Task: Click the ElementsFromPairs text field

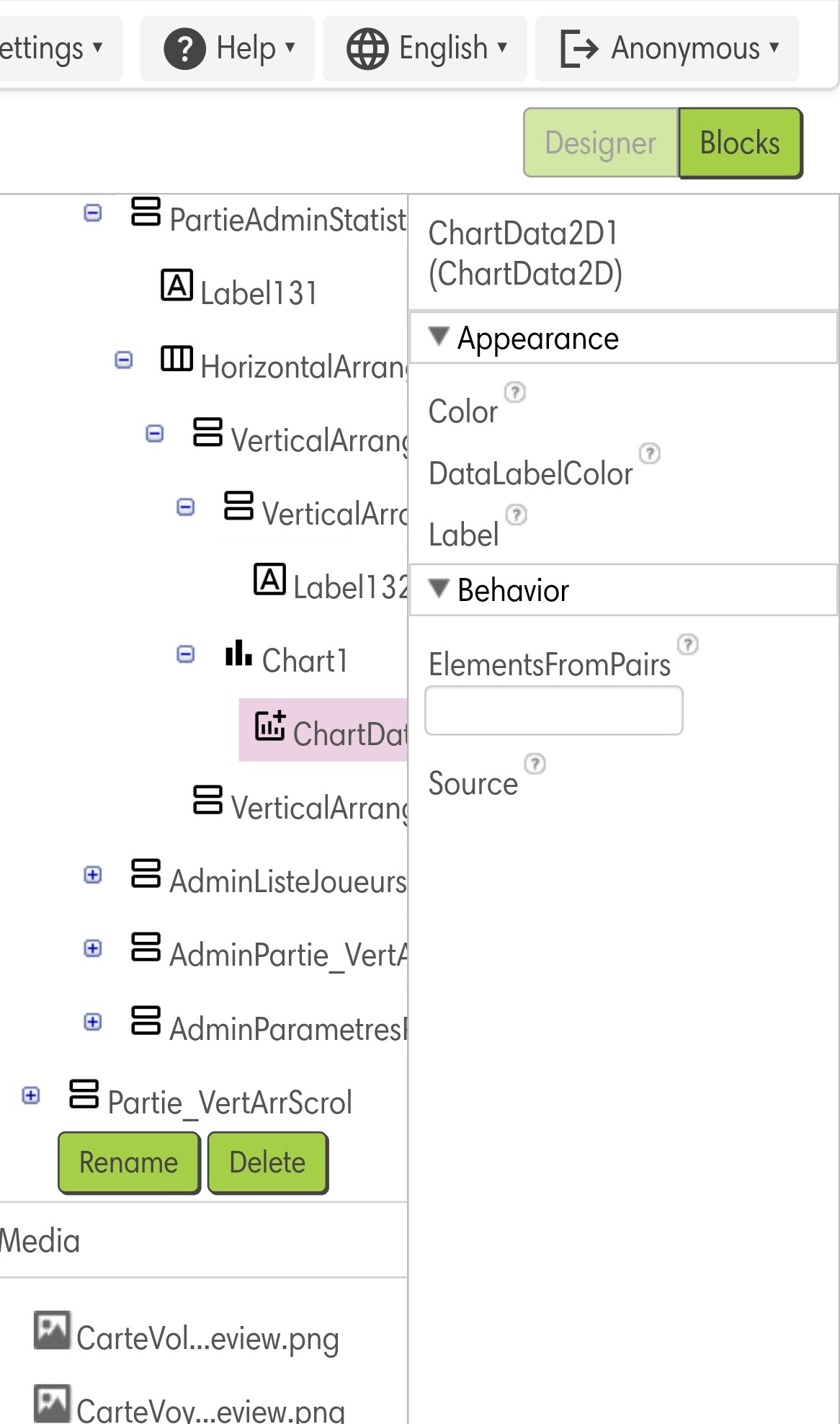Action: (x=554, y=711)
